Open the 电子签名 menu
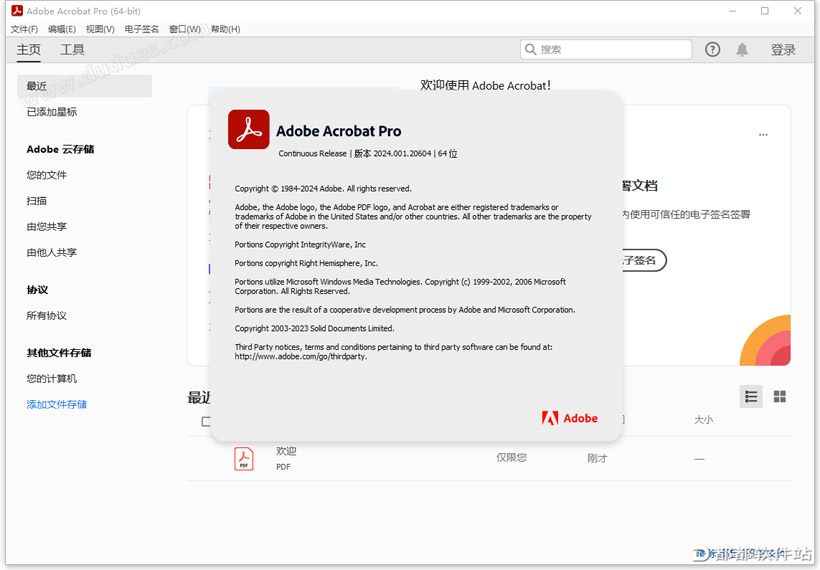 (141, 29)
